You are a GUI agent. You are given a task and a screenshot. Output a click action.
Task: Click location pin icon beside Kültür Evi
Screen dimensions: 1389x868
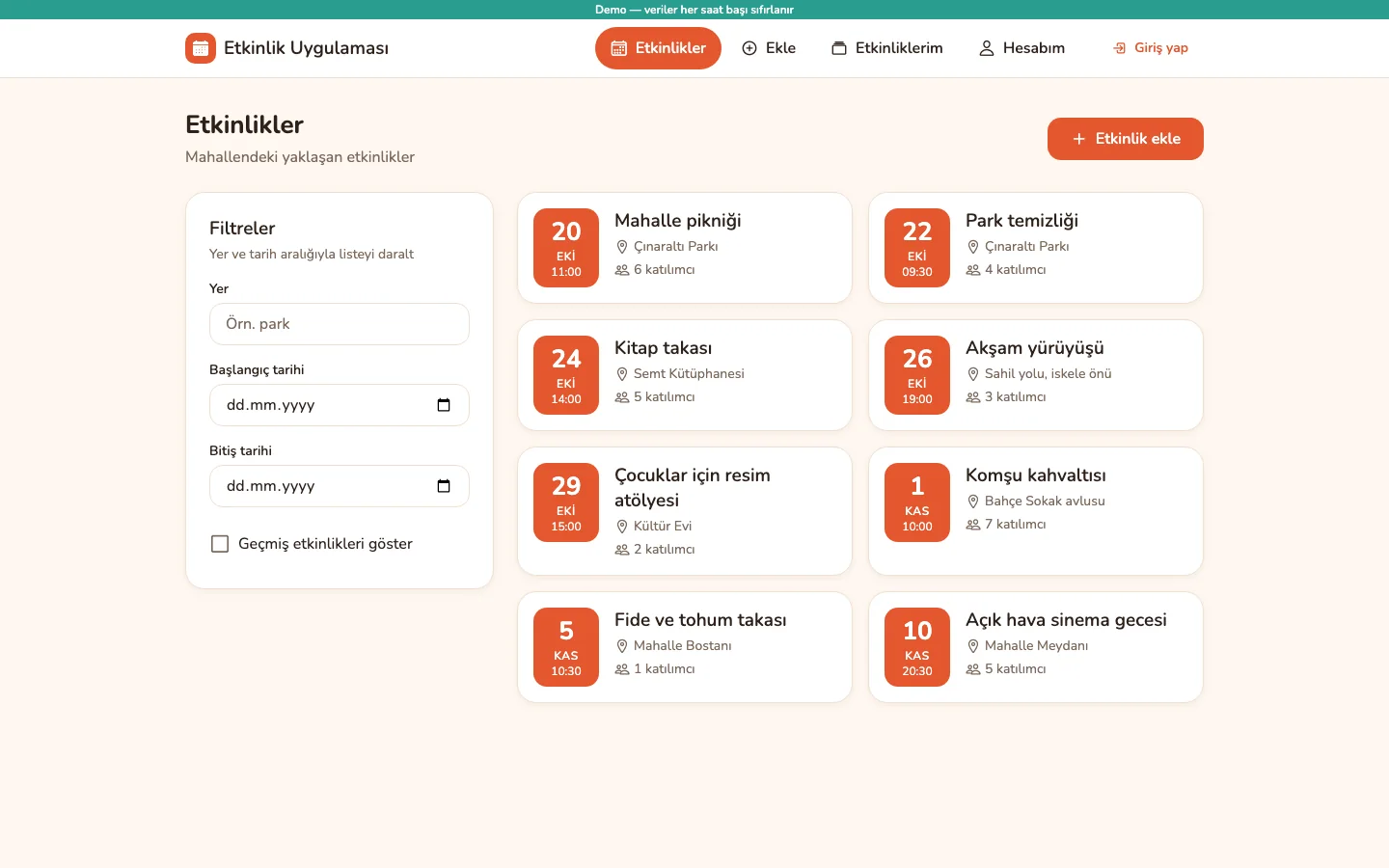pyautogui.click(x=622, y=527)
